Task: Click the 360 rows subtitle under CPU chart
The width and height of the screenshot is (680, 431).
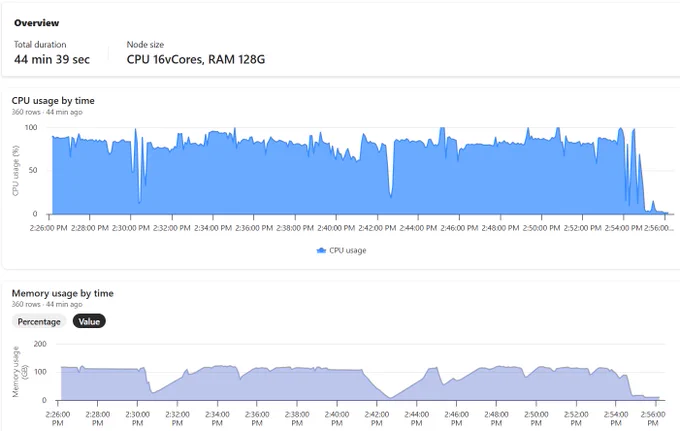Action: click(x=47, y=112)
